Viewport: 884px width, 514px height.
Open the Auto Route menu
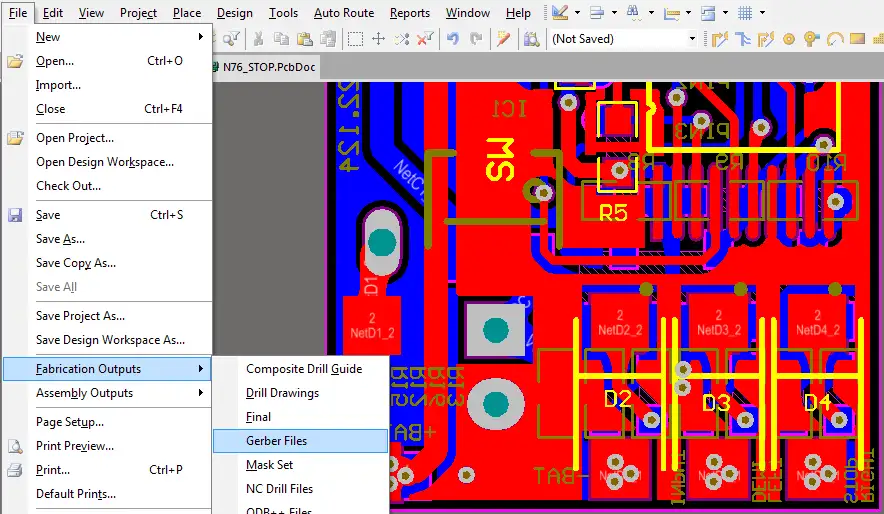coord(344,12)
